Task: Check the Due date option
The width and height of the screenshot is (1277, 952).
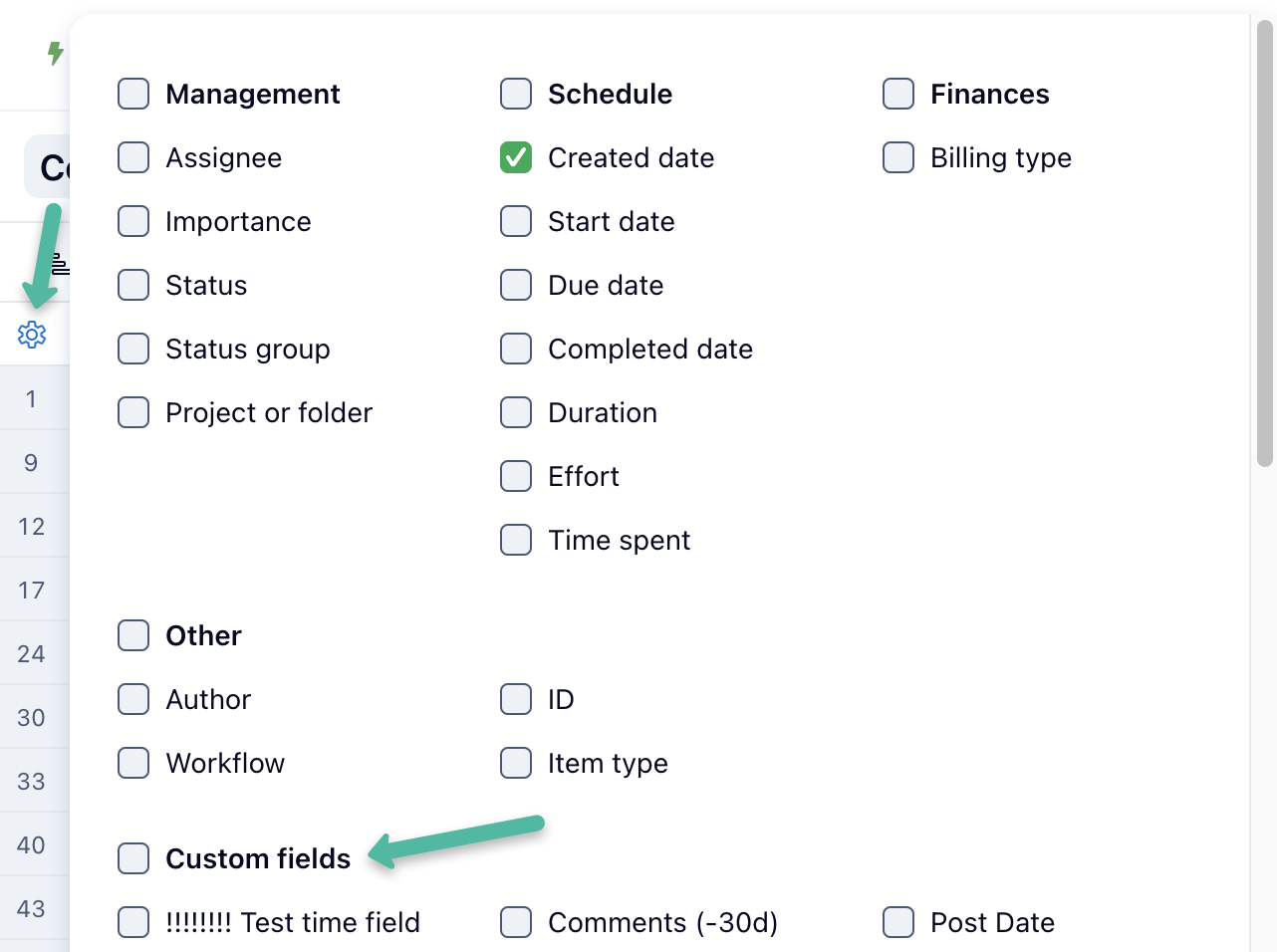Action: click(516, 285)
